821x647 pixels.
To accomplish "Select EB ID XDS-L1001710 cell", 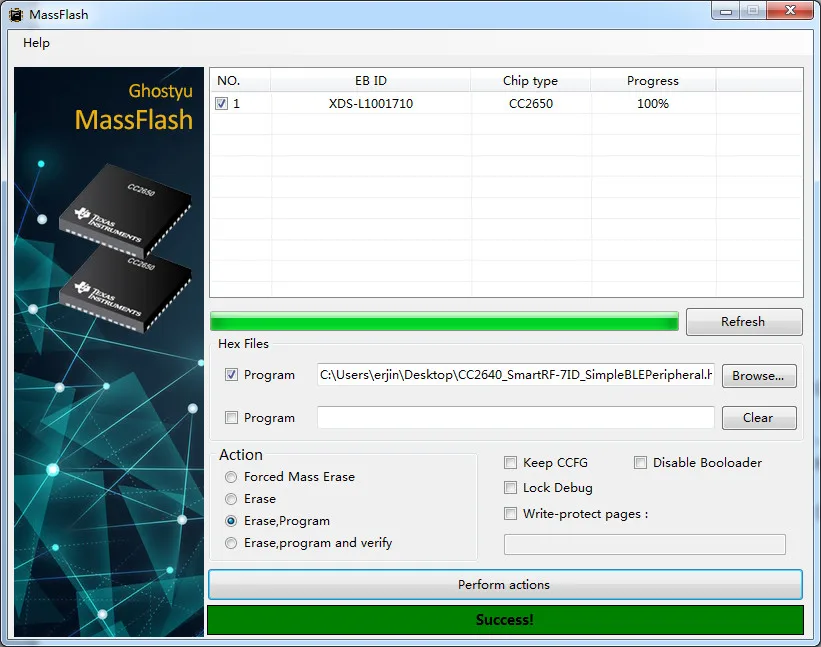I will pos(371,104).
